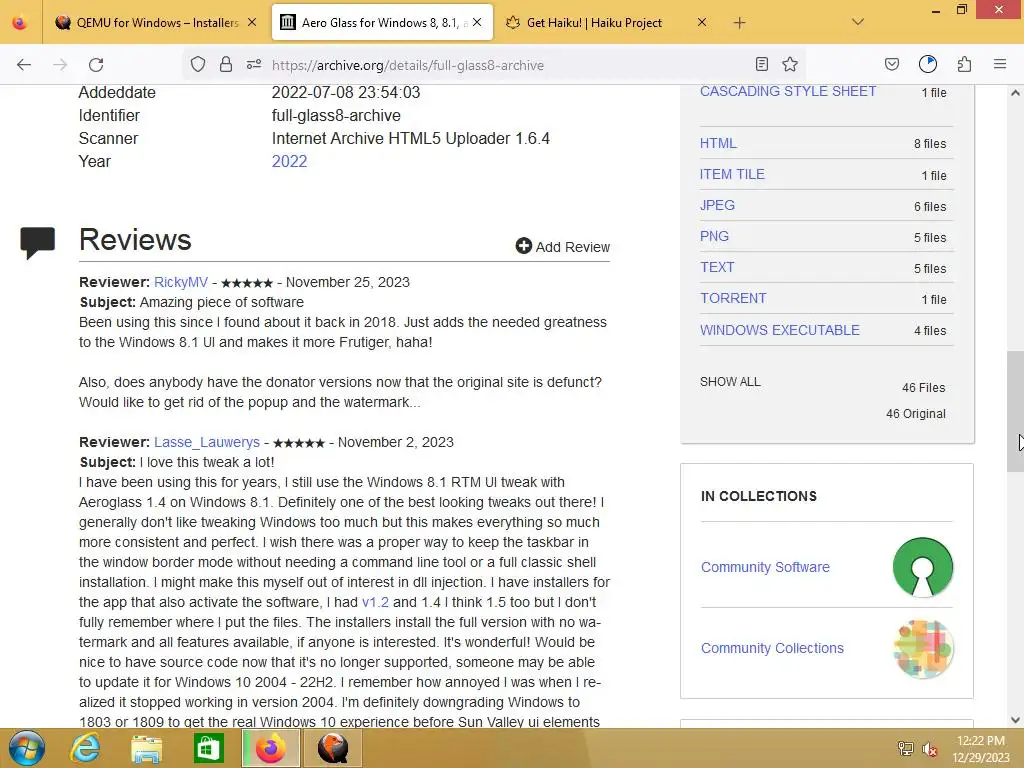Click the 8 files count for HTML

930,144
